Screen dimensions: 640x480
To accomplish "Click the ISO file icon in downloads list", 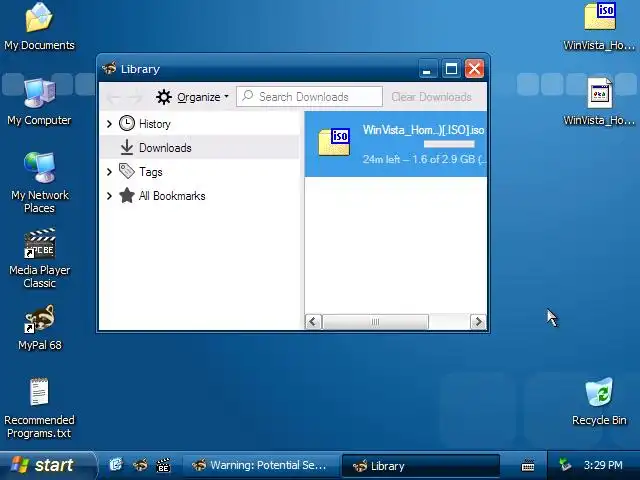I will click(334, 142).
